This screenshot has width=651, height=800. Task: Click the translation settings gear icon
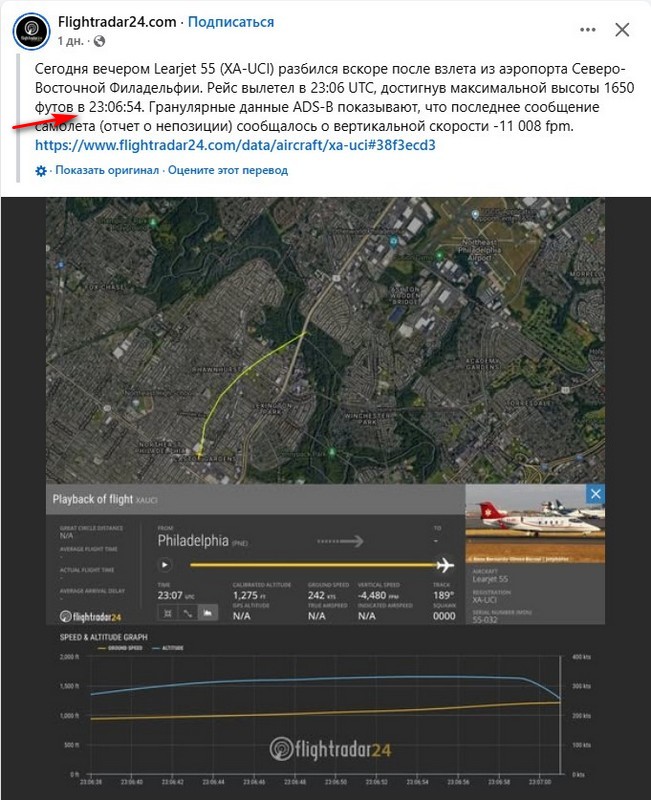tap(41, 170)
